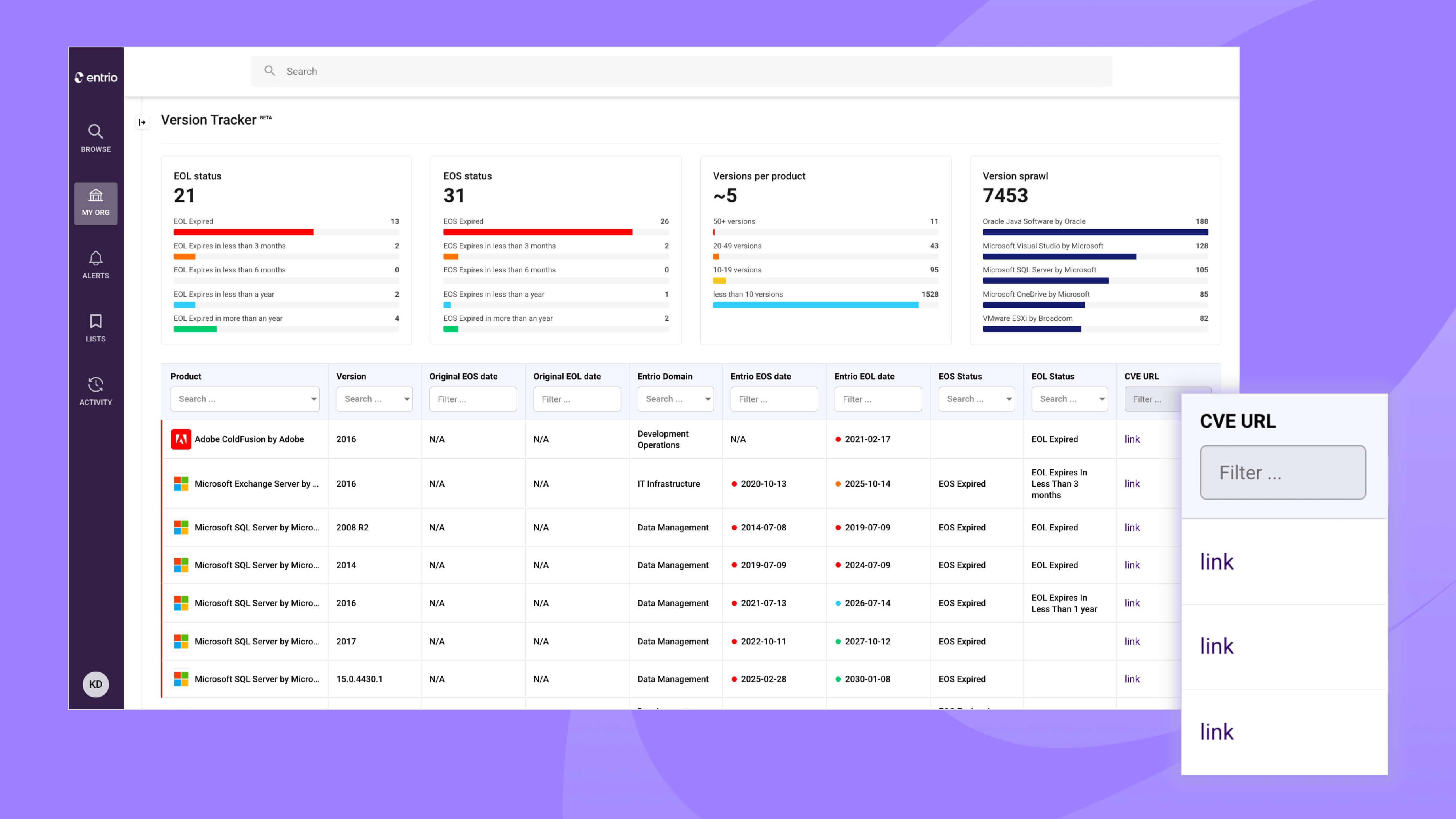Click the EOS Expired red progress bar
This screenshot has width=1456, height=819.
[x=538, y=232]
